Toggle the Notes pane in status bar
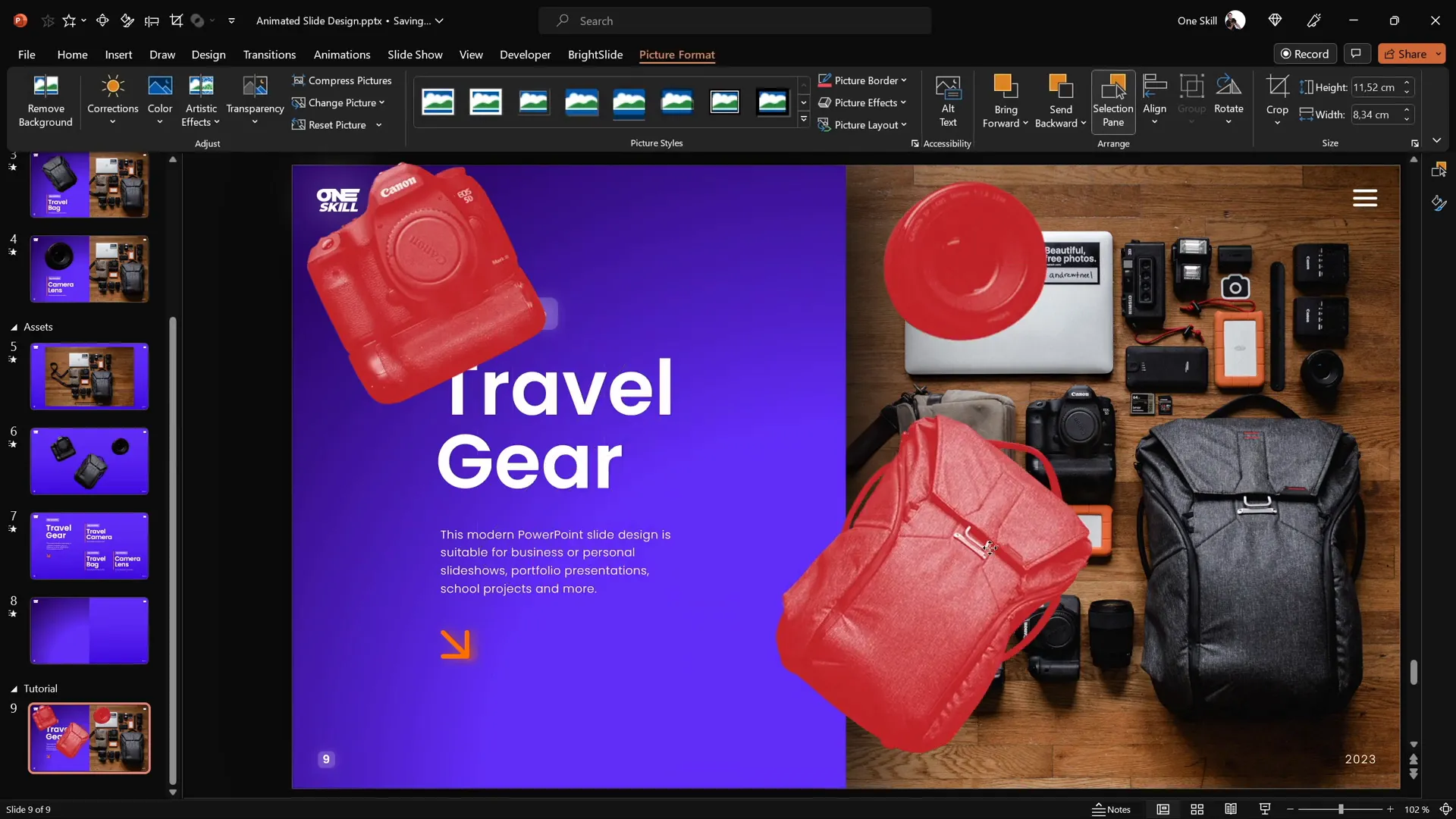1456x819 pixels. click(1111, 809)
